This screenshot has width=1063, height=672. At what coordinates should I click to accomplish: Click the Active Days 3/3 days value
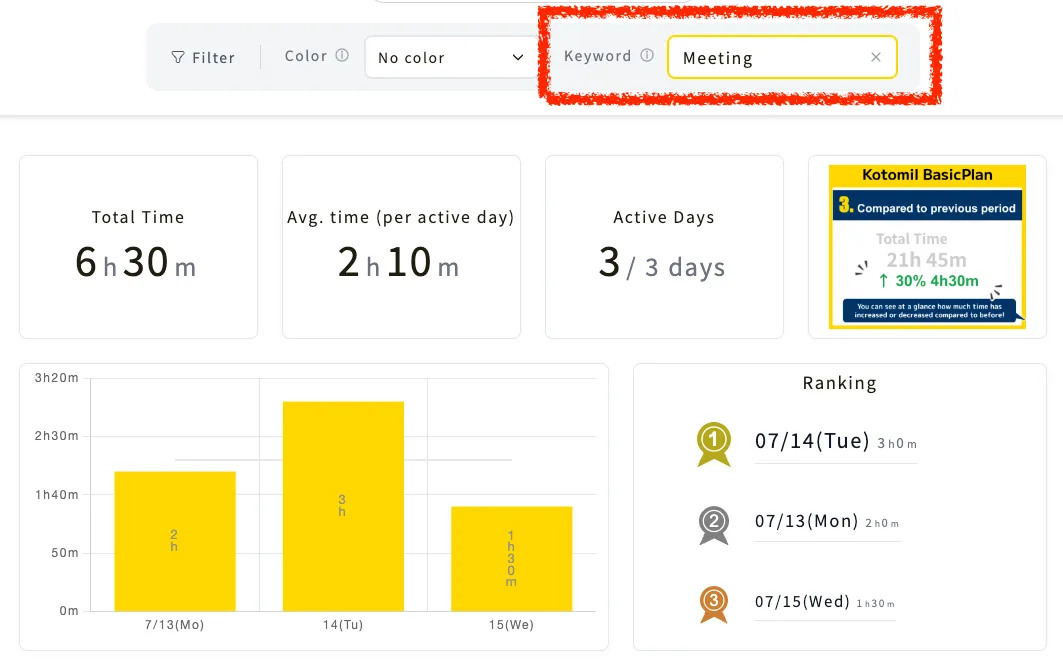(662, 263)
